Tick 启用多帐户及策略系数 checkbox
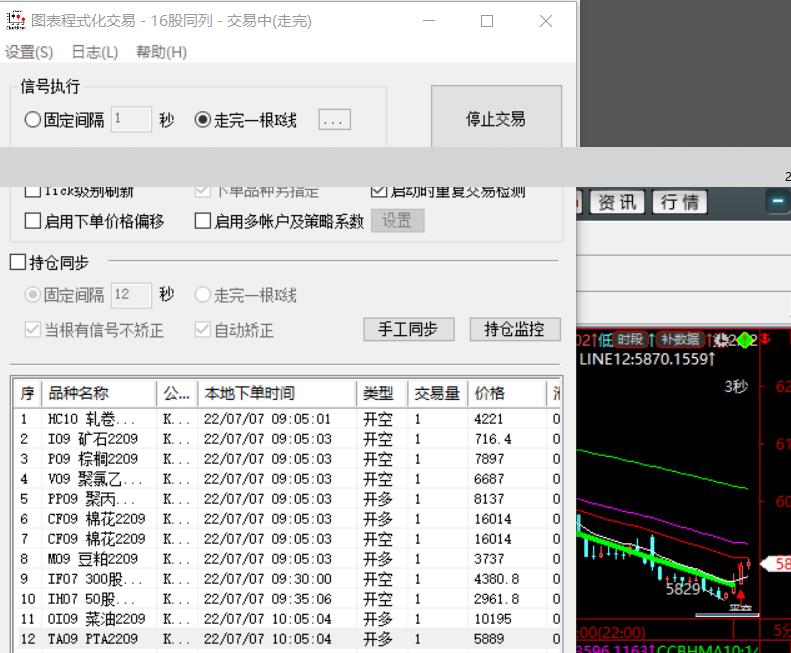Viewport: 791px width, 653px height. tap(203, 221)
